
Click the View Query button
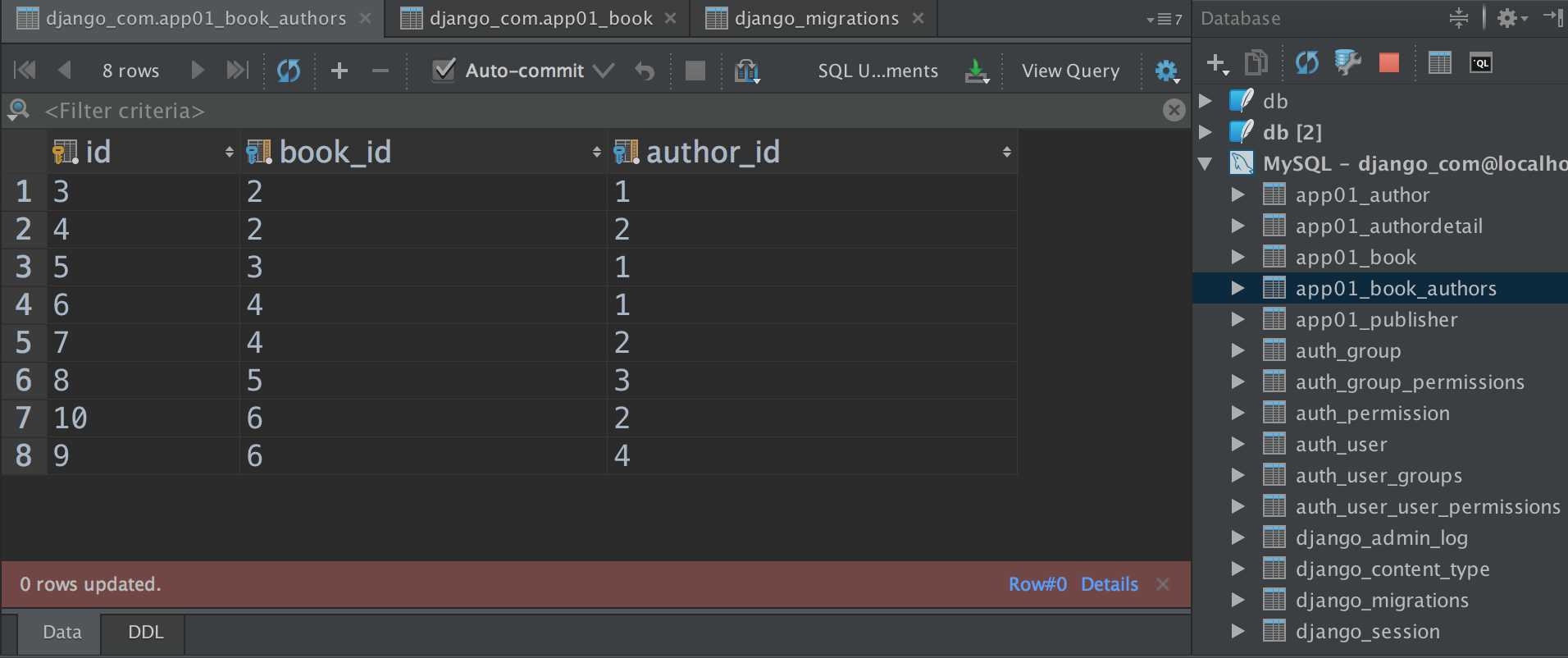(1070, 71)
